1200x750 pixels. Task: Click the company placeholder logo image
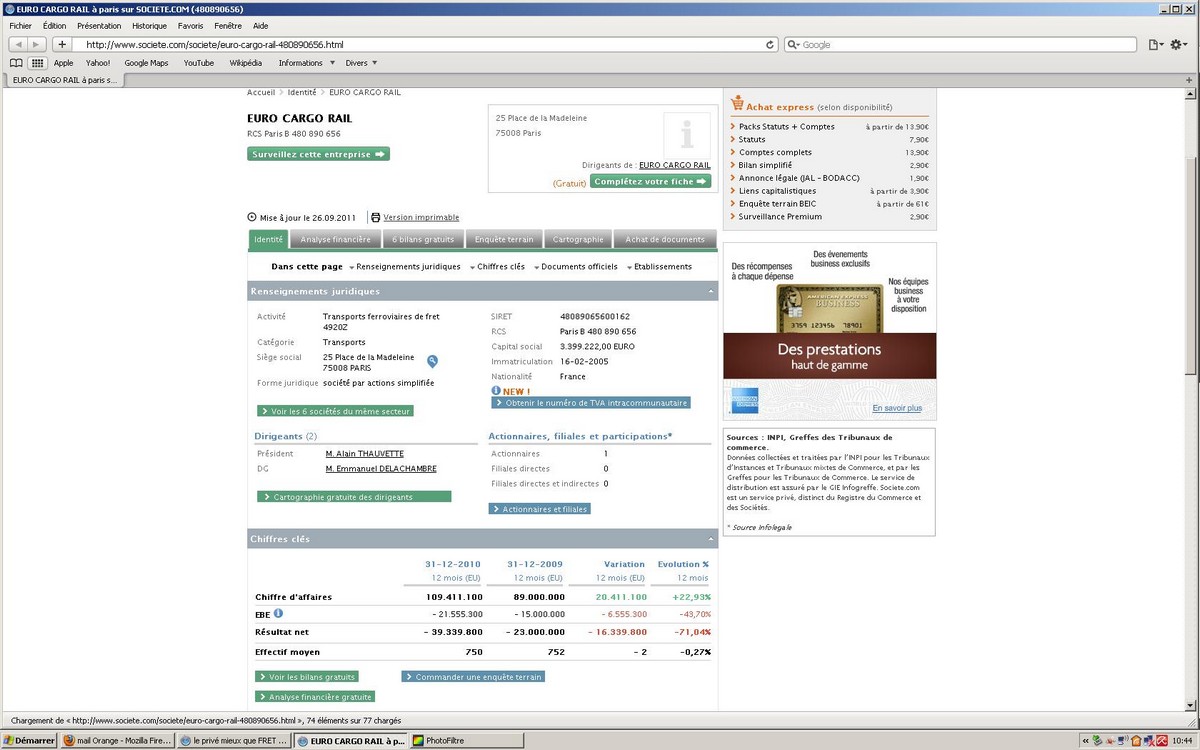pyautogui.click(x=687, y=133)
